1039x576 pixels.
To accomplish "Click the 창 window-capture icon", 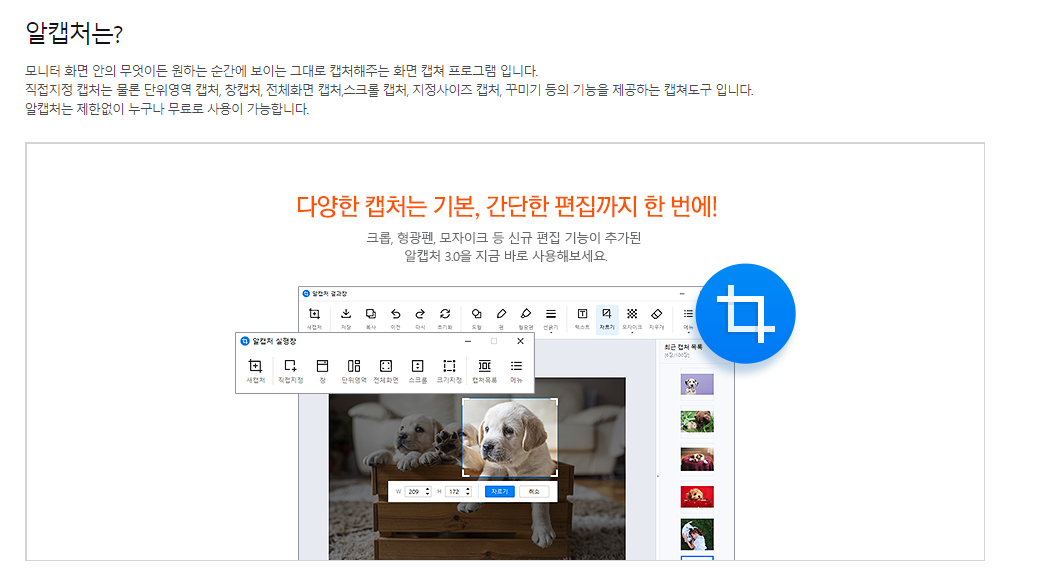I will pyautogui.click(x=323, y=368).
